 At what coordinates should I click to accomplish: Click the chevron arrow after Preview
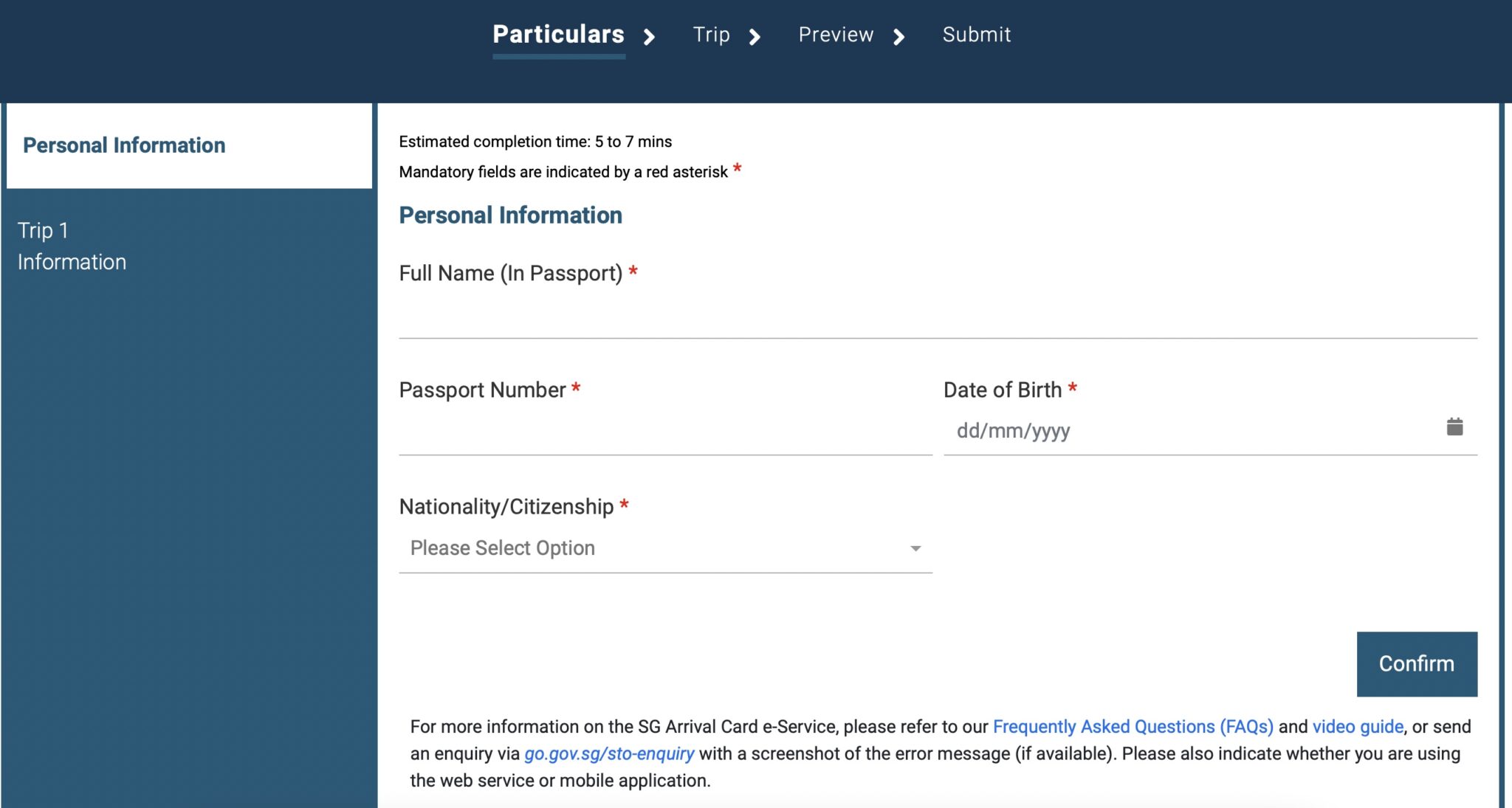point(898,37)
